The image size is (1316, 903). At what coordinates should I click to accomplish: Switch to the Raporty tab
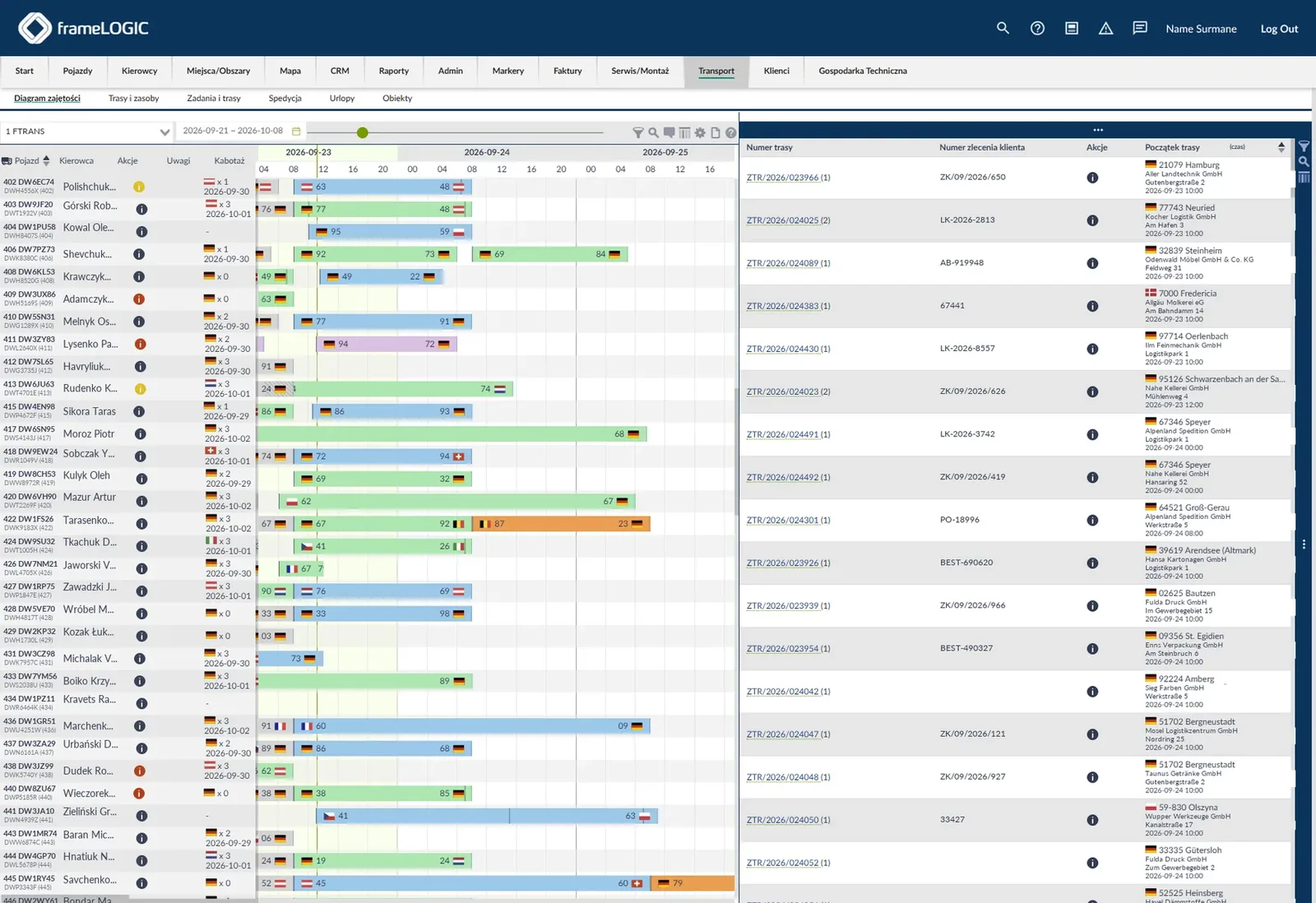point(394,71)
